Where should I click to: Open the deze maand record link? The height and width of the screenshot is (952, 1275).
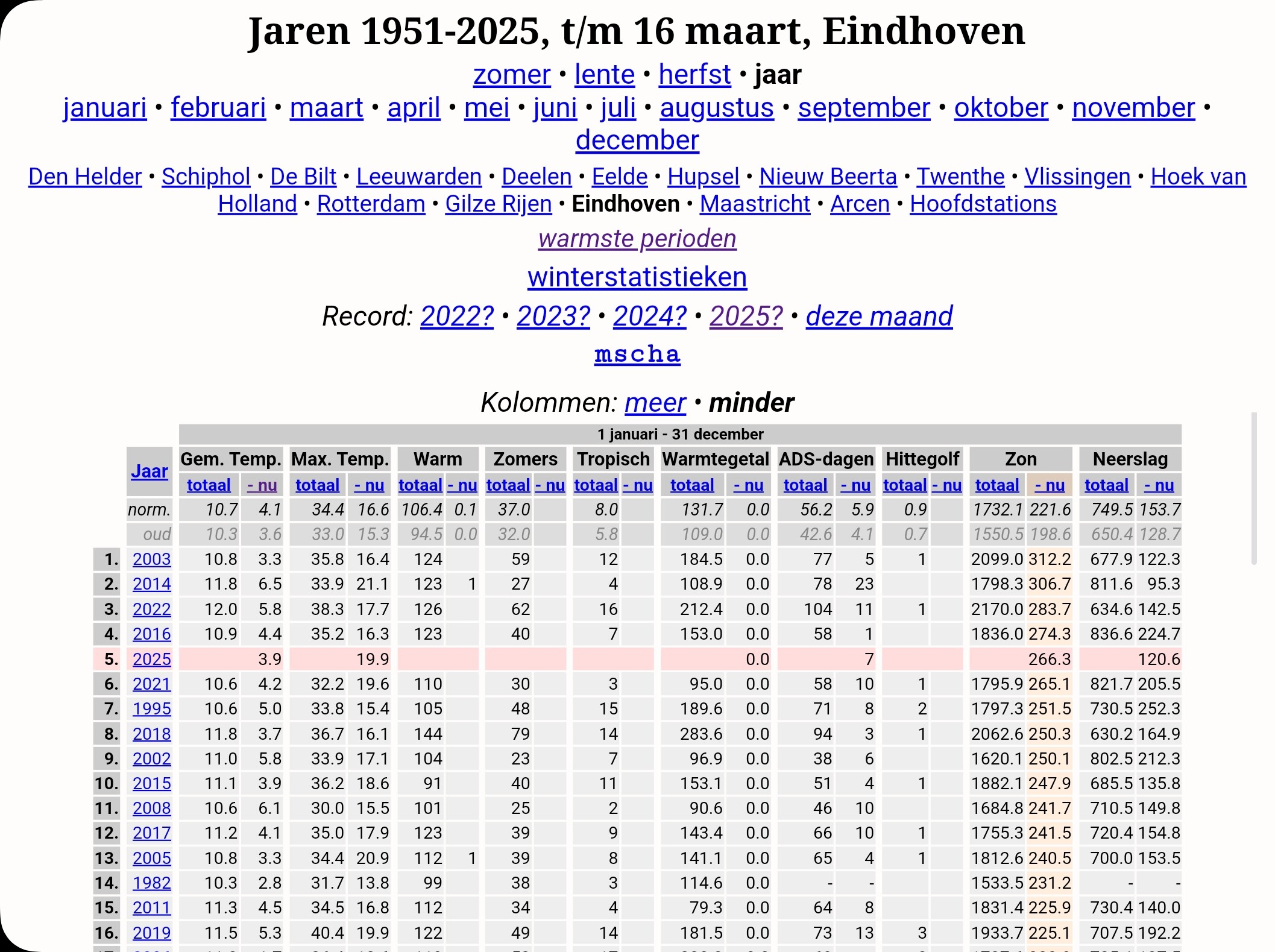point(878,316)
